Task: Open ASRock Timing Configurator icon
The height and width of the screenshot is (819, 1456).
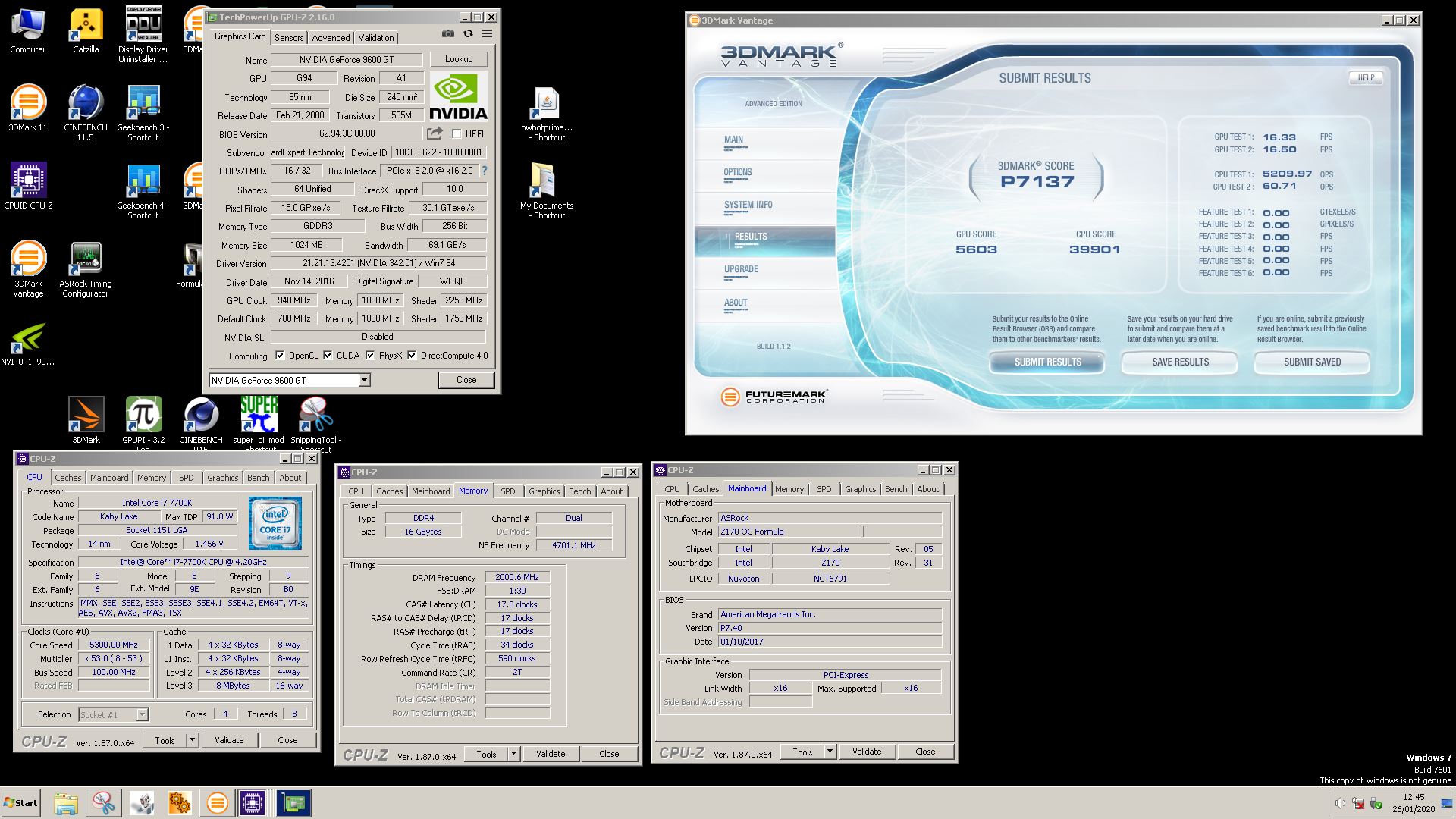Action: tap(86, 268)
